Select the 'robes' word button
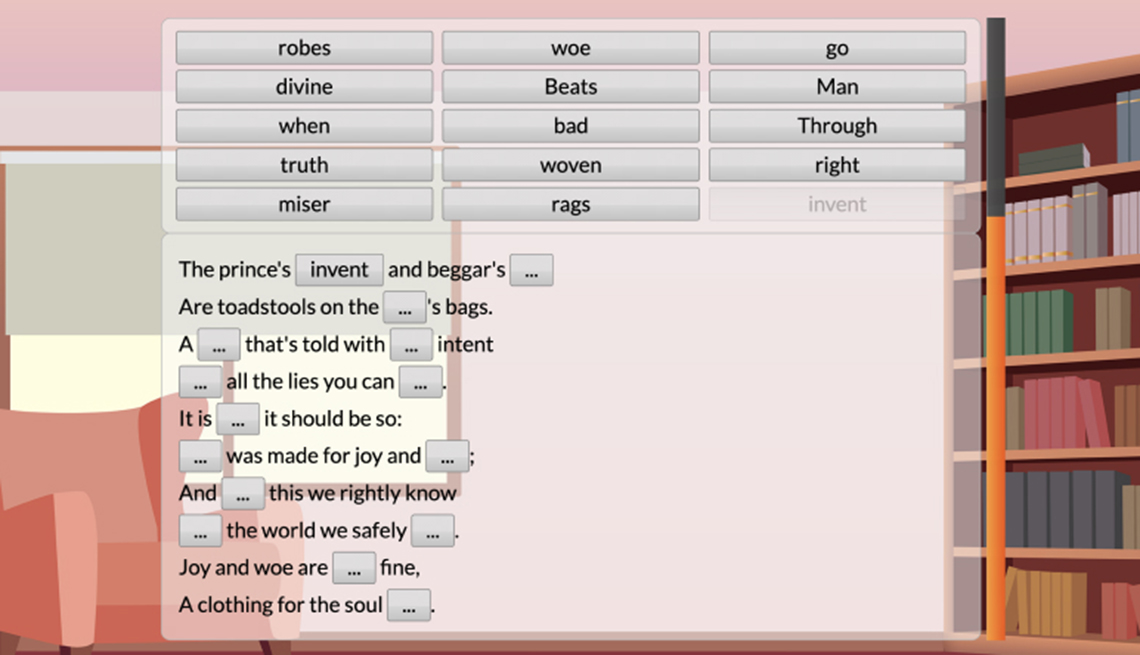The height and width of the screenshot is (655, 1140). pyautogui.click(x=304, y=48)
